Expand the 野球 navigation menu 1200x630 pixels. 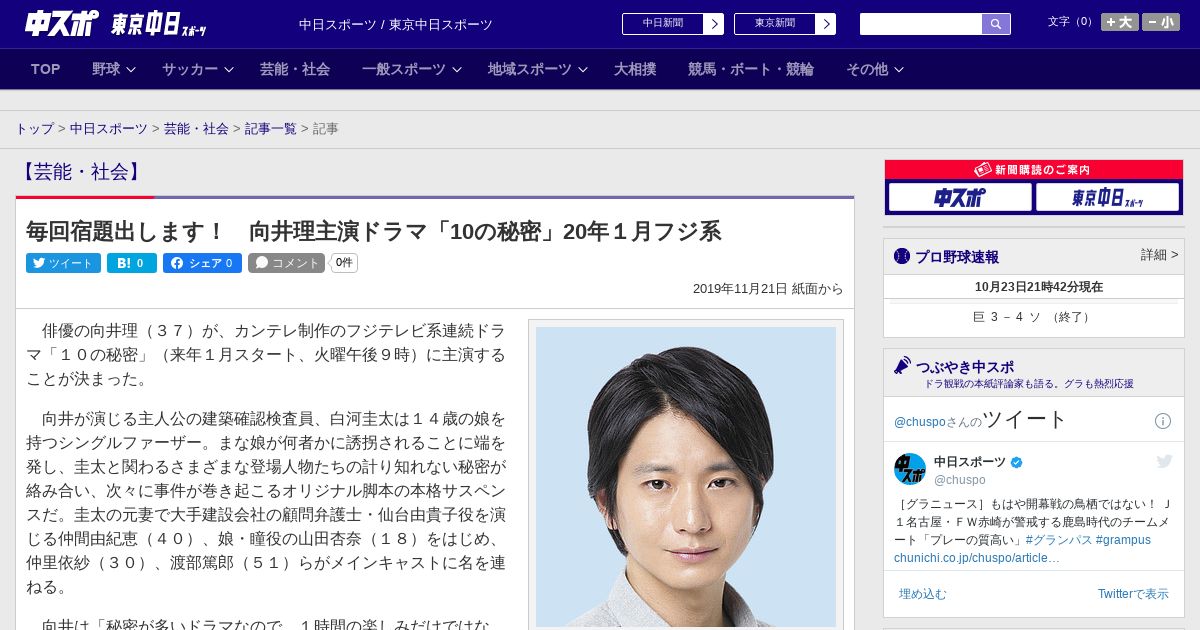[114, 69]
